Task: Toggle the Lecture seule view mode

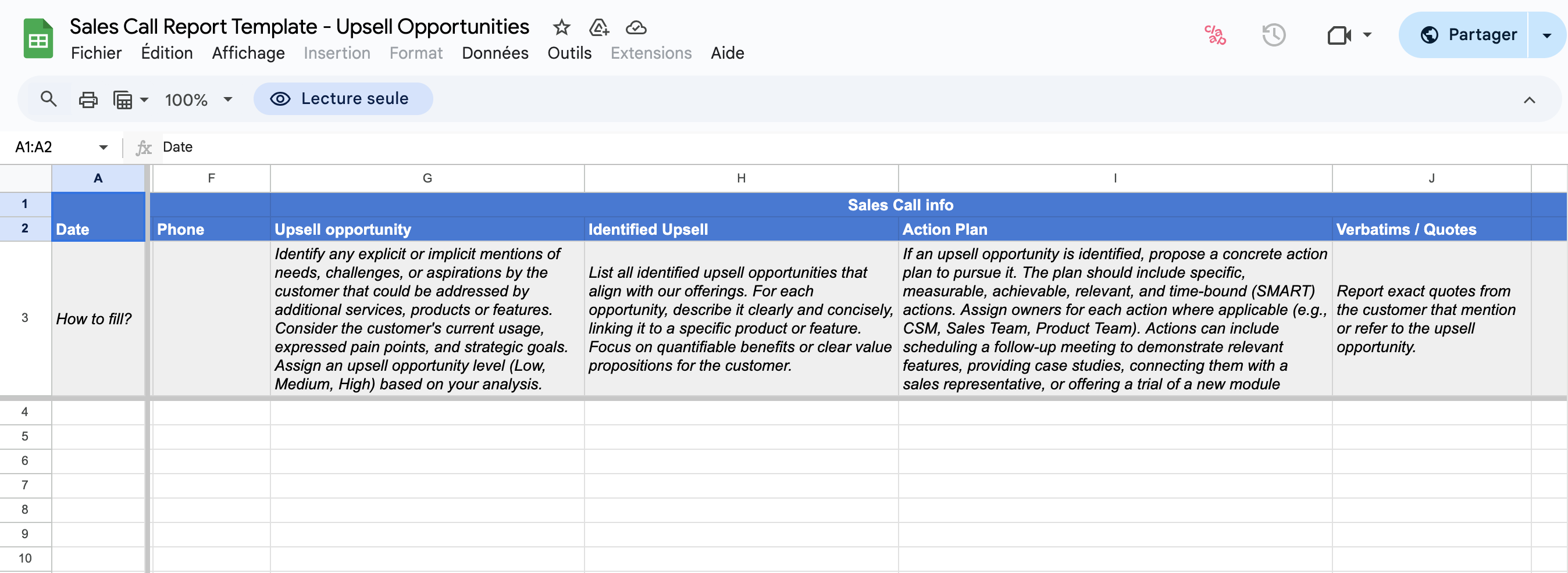Action: [x=343, y=99]
